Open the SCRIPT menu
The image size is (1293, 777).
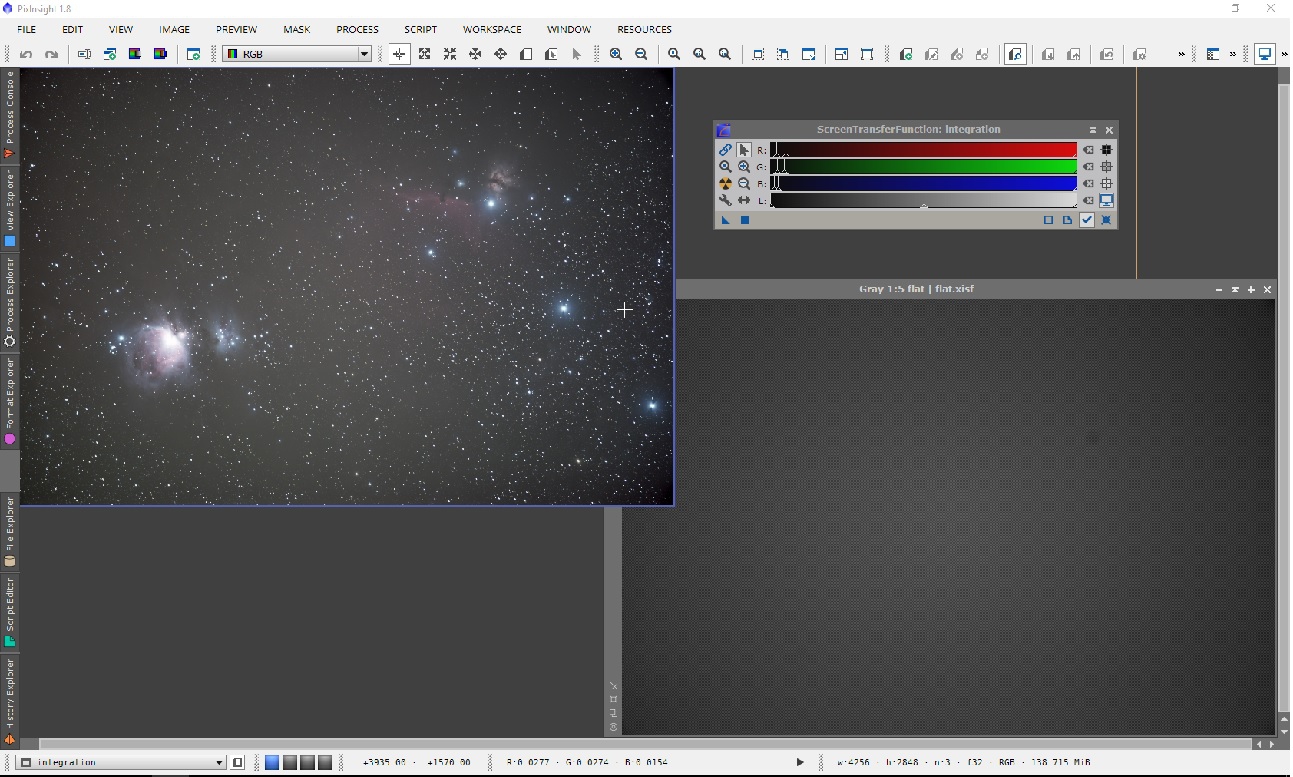(420, 29)
